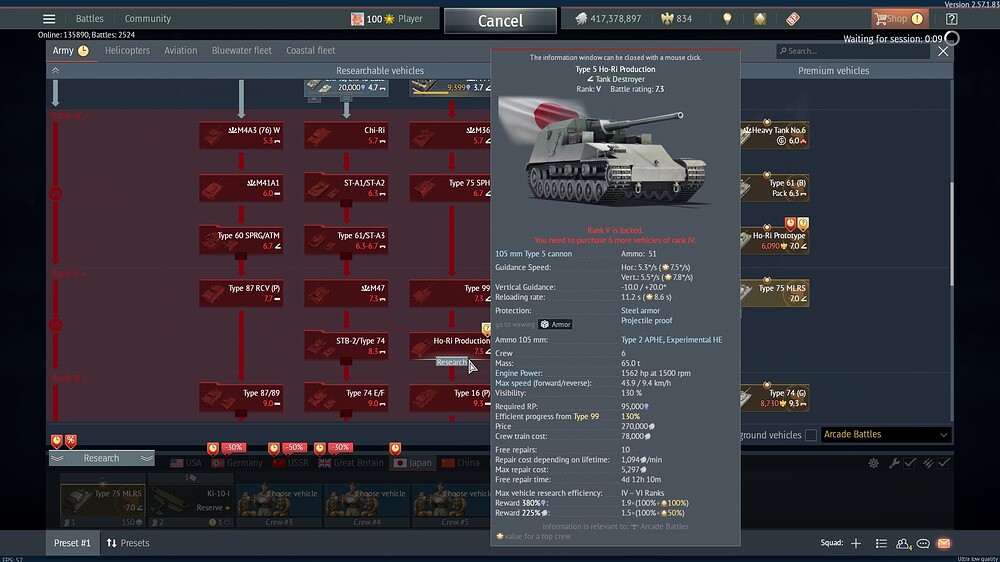The width and height of the screenshot is (1000, 562).
Task: Select premium Heavy Tank No.6
Action: point(775,135)
